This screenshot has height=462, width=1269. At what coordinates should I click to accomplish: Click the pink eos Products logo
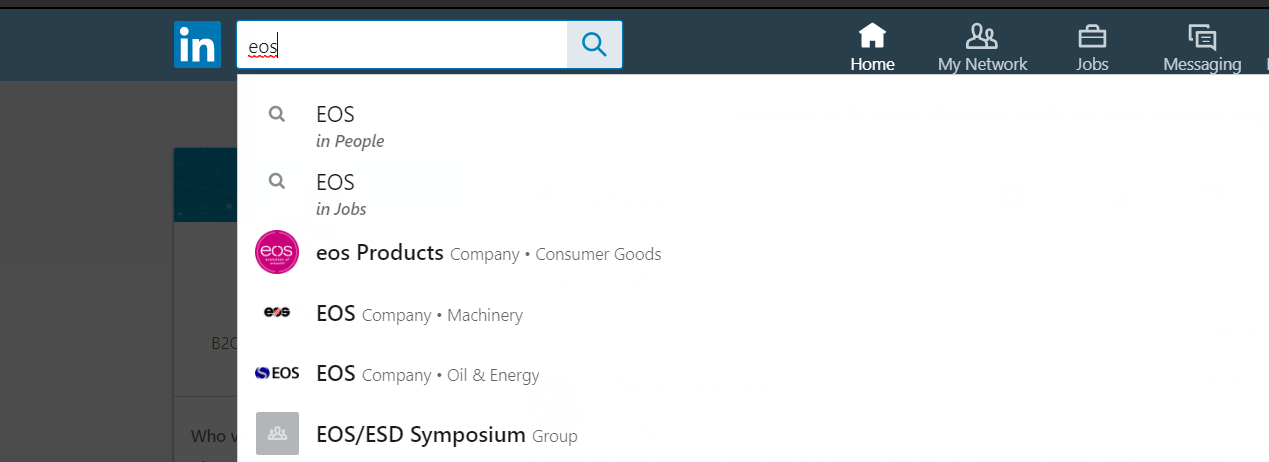tap(277, 252)
